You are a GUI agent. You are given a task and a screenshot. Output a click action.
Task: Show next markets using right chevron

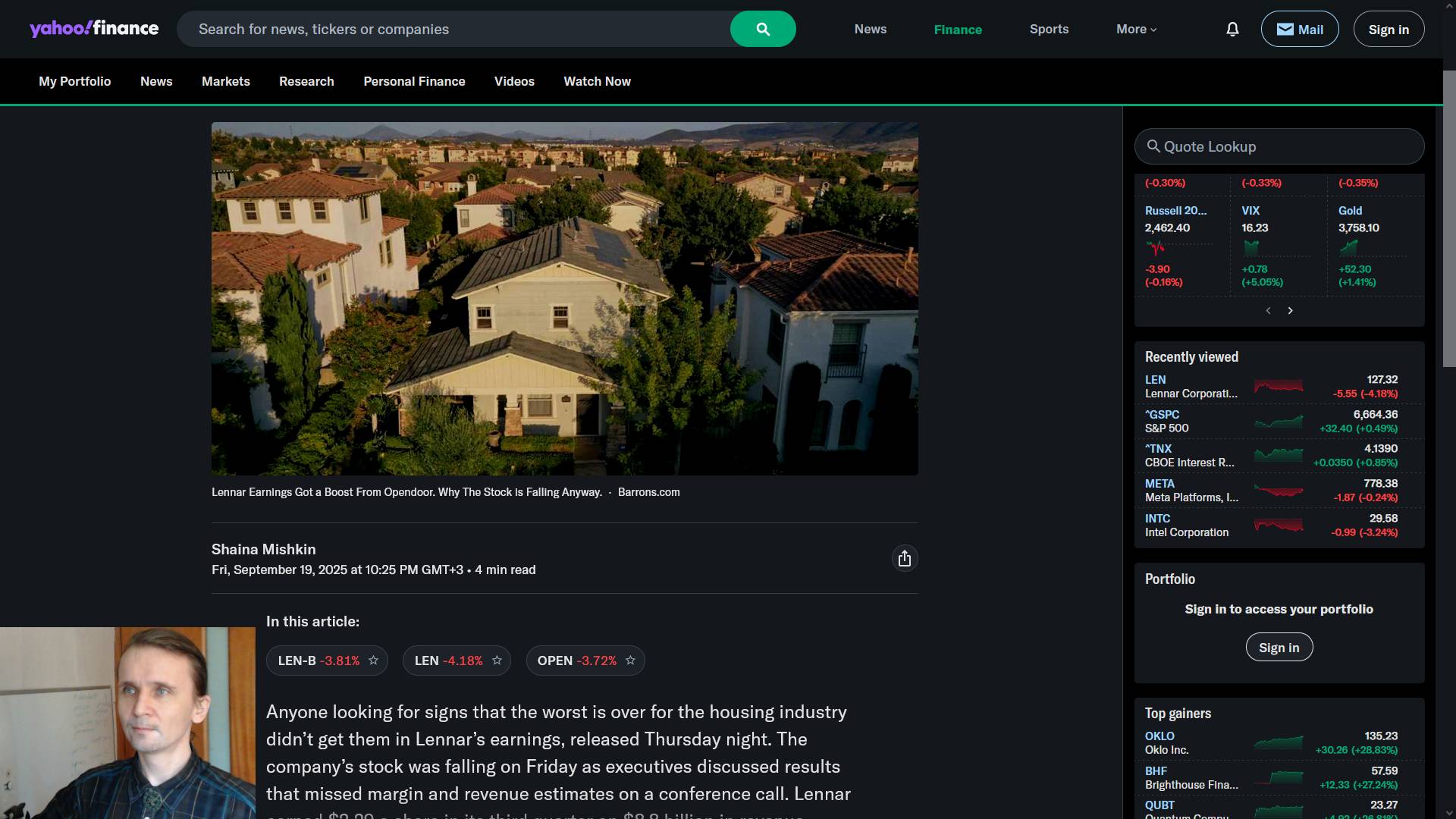[x=1290, y=311]
